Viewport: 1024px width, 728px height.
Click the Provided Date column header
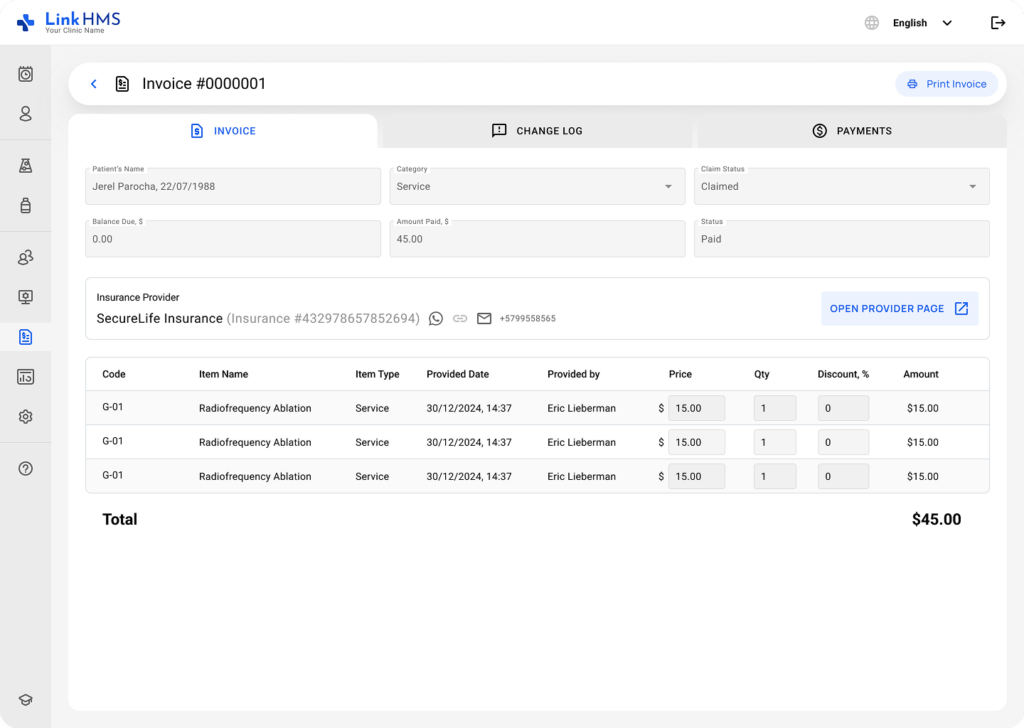coord(458,374)
